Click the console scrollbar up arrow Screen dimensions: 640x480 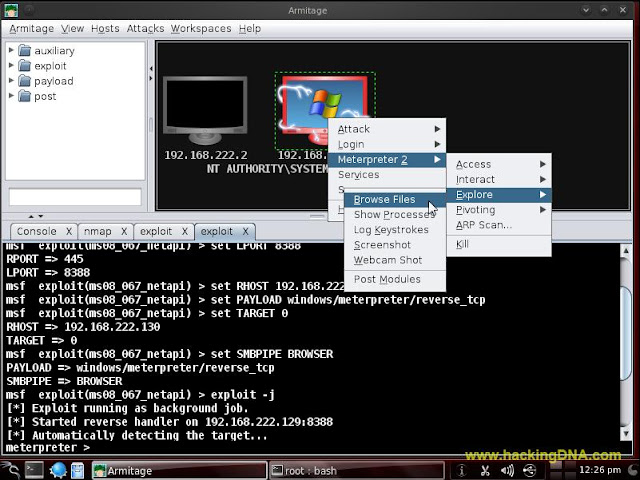coord(626,251)
